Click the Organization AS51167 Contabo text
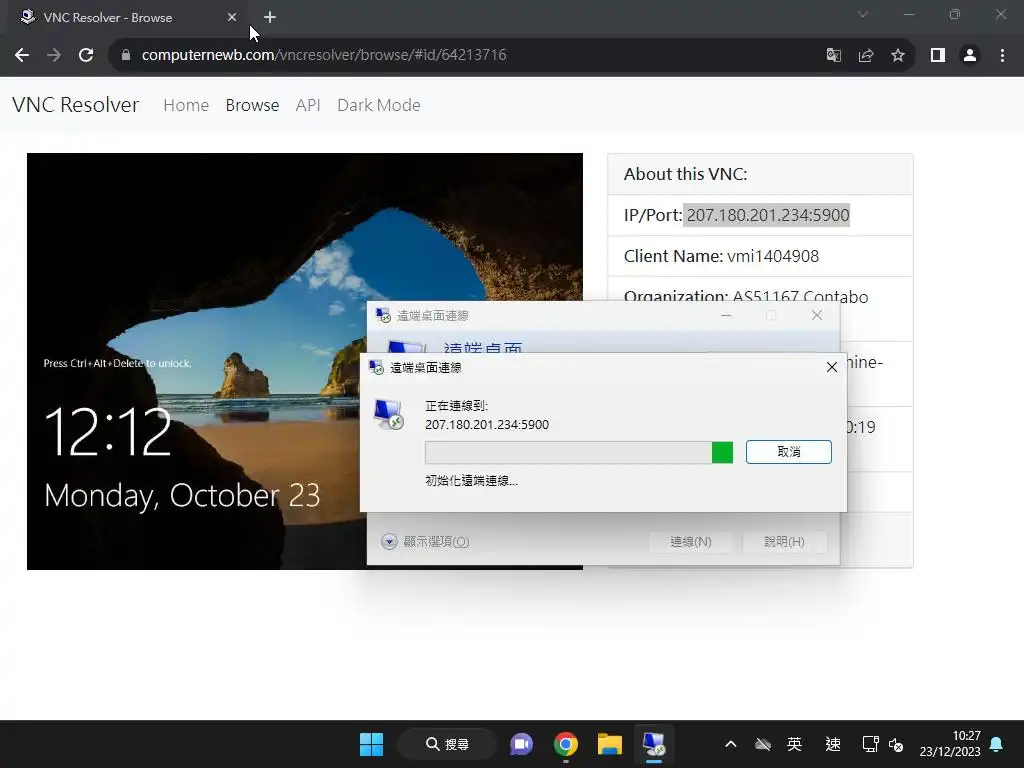The height and width of the screenshot is (768, 1024). (x=746, y=296)
